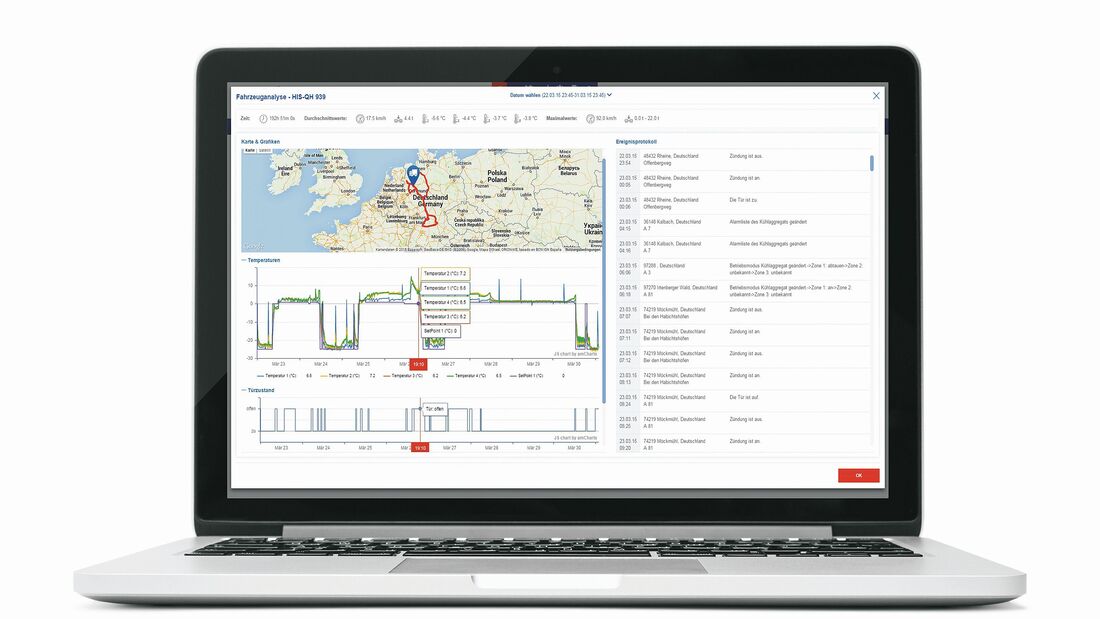Collapse the Türzustand chart section
Viewport: 1100px width, 619px height.
244,390
